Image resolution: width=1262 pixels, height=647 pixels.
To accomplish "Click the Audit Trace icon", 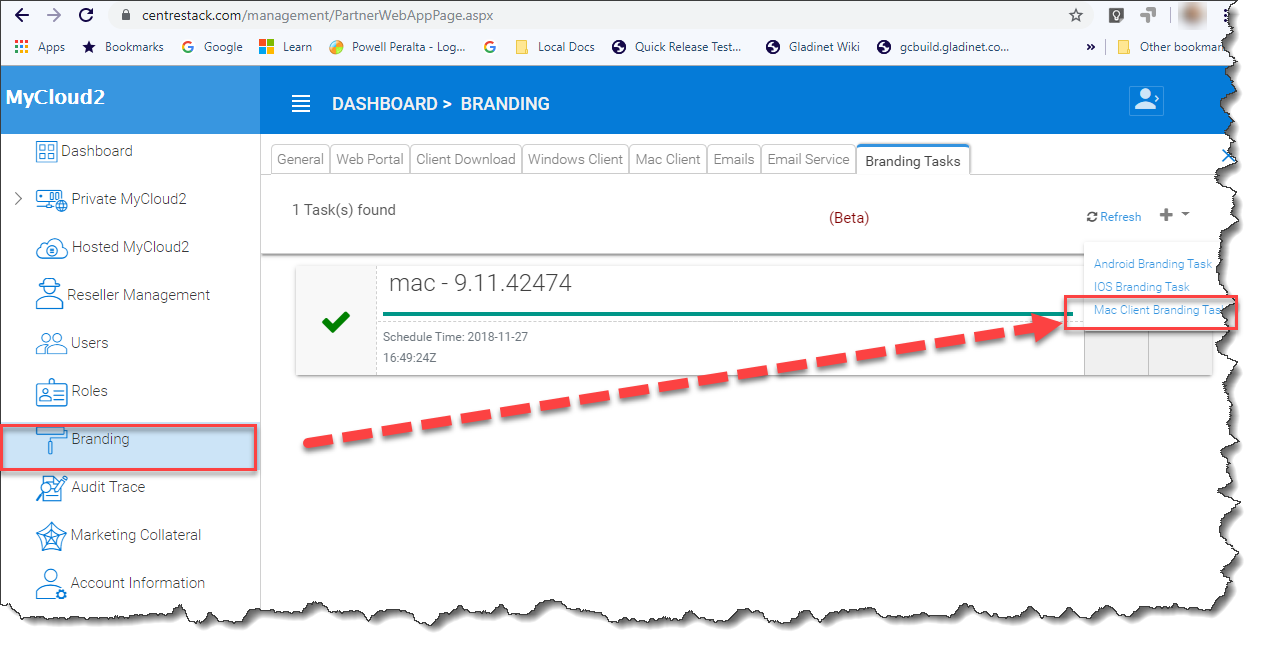I will tap(51, 487).
